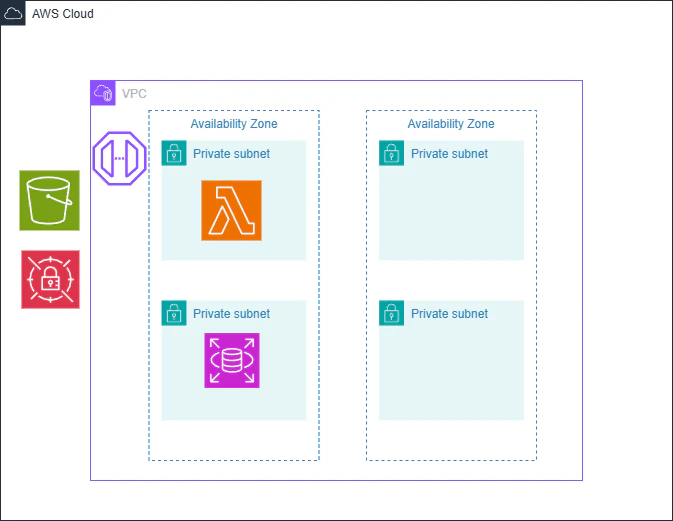Select the VPC label text
673x521 pixels.
coord(134,94)
